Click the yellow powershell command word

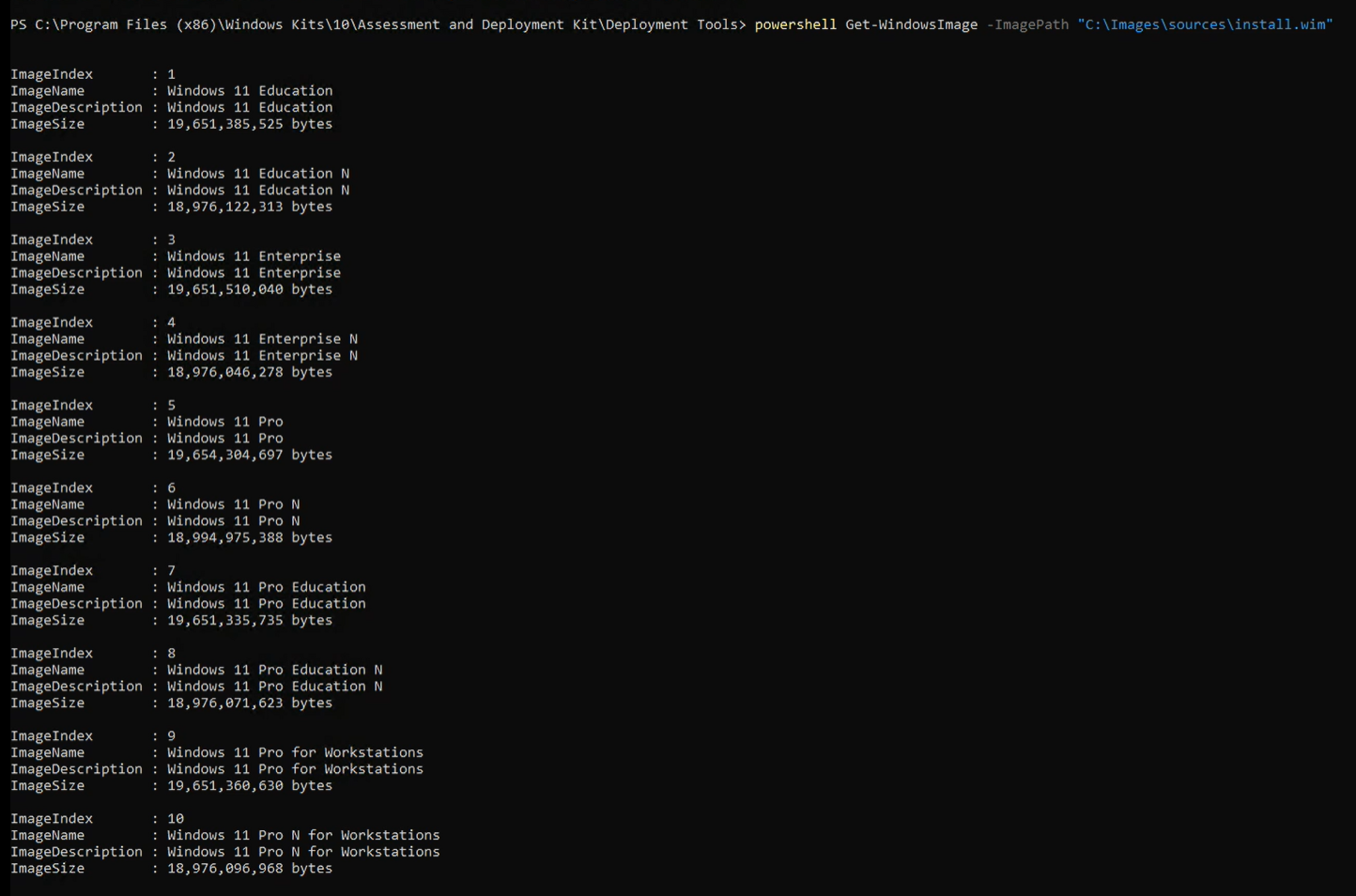click(794, 24)
